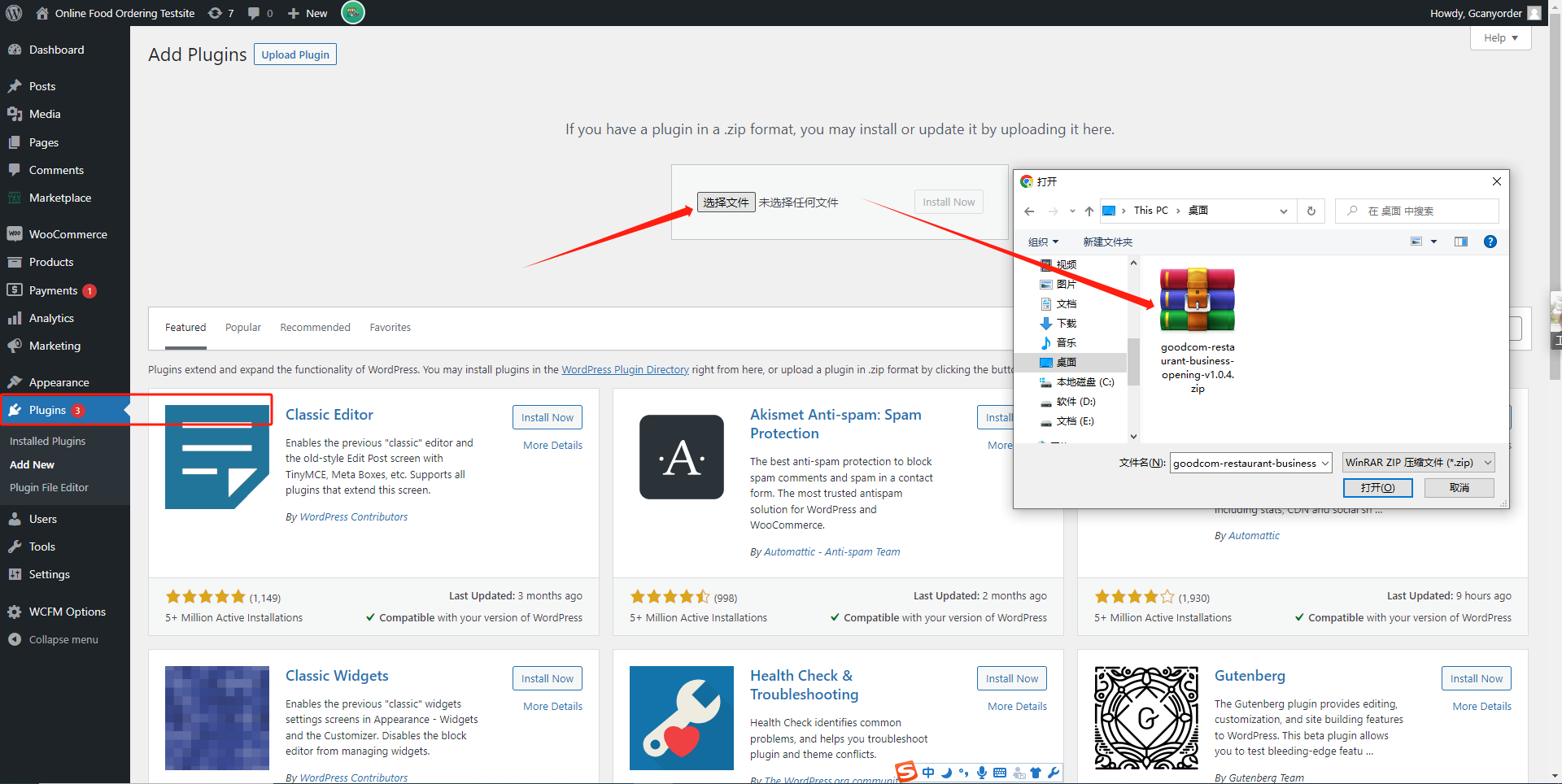Click 选择文件 choose file button
Screen dimensions: 1562x784
(x=726, y=203)
